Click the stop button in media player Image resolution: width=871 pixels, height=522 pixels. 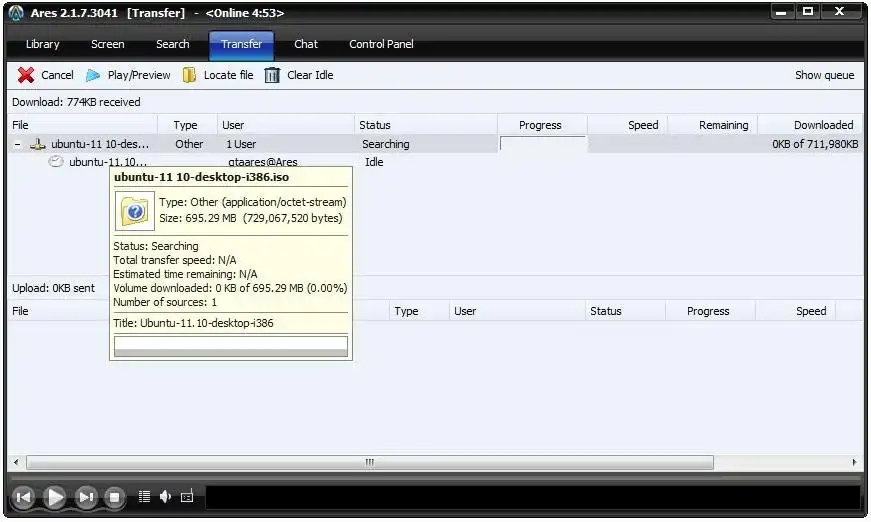coord(114,496)
